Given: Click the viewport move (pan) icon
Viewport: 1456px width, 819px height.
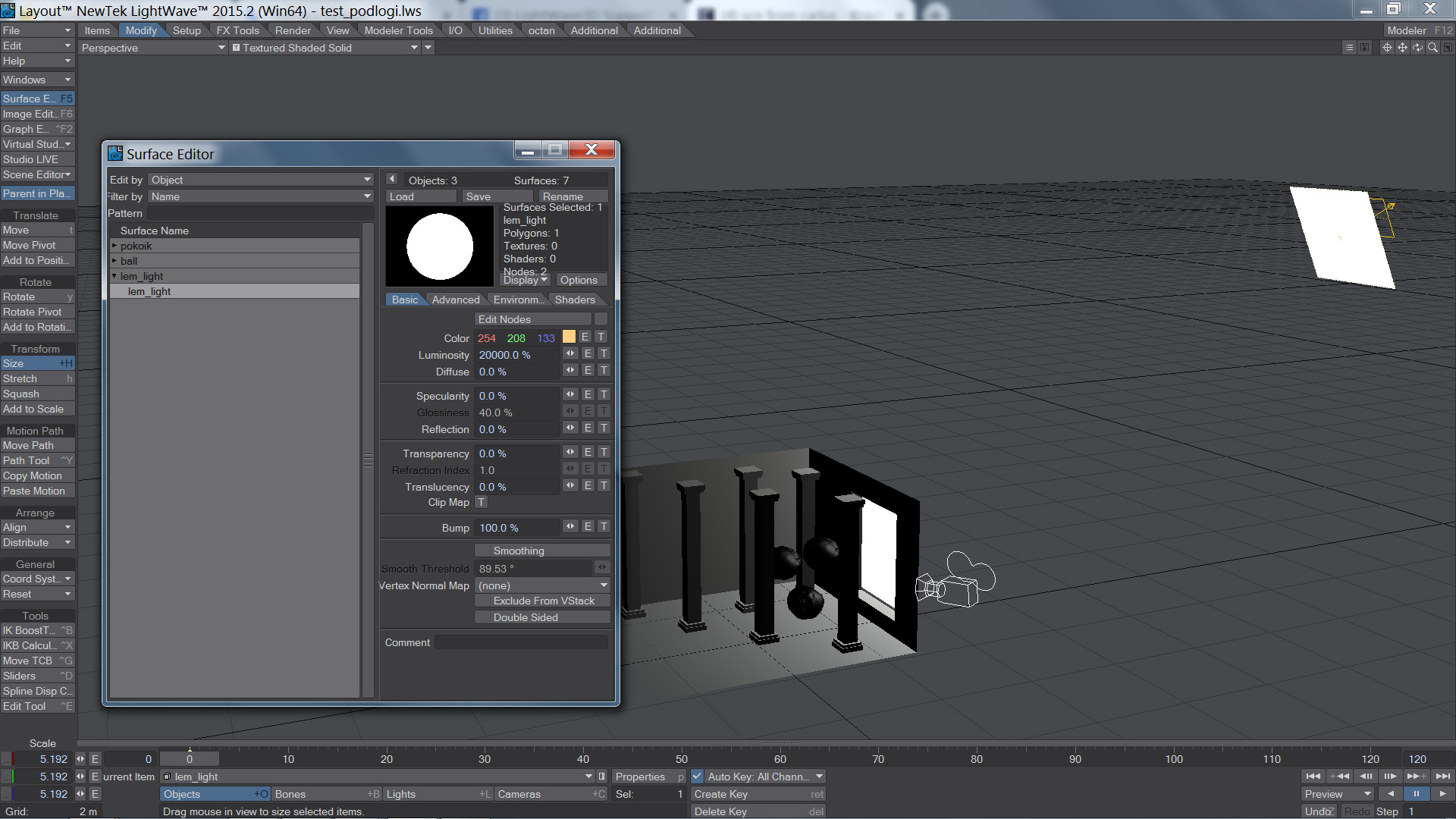Looking at the screenshot, I should tap(1402, 48).
